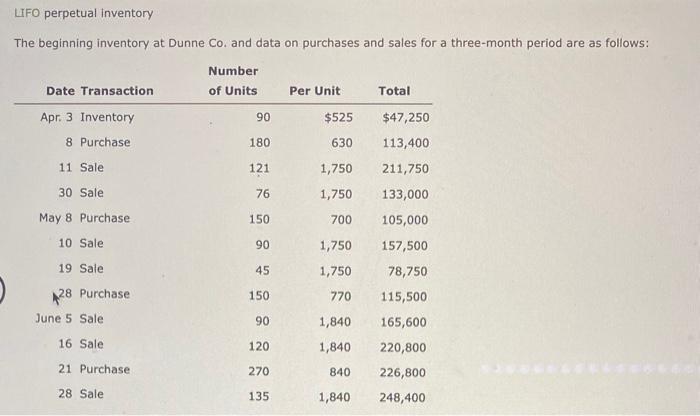This screenshot has height=416, width=700.
Task: Click the Number of Units column header
Action: click(233, 81)
